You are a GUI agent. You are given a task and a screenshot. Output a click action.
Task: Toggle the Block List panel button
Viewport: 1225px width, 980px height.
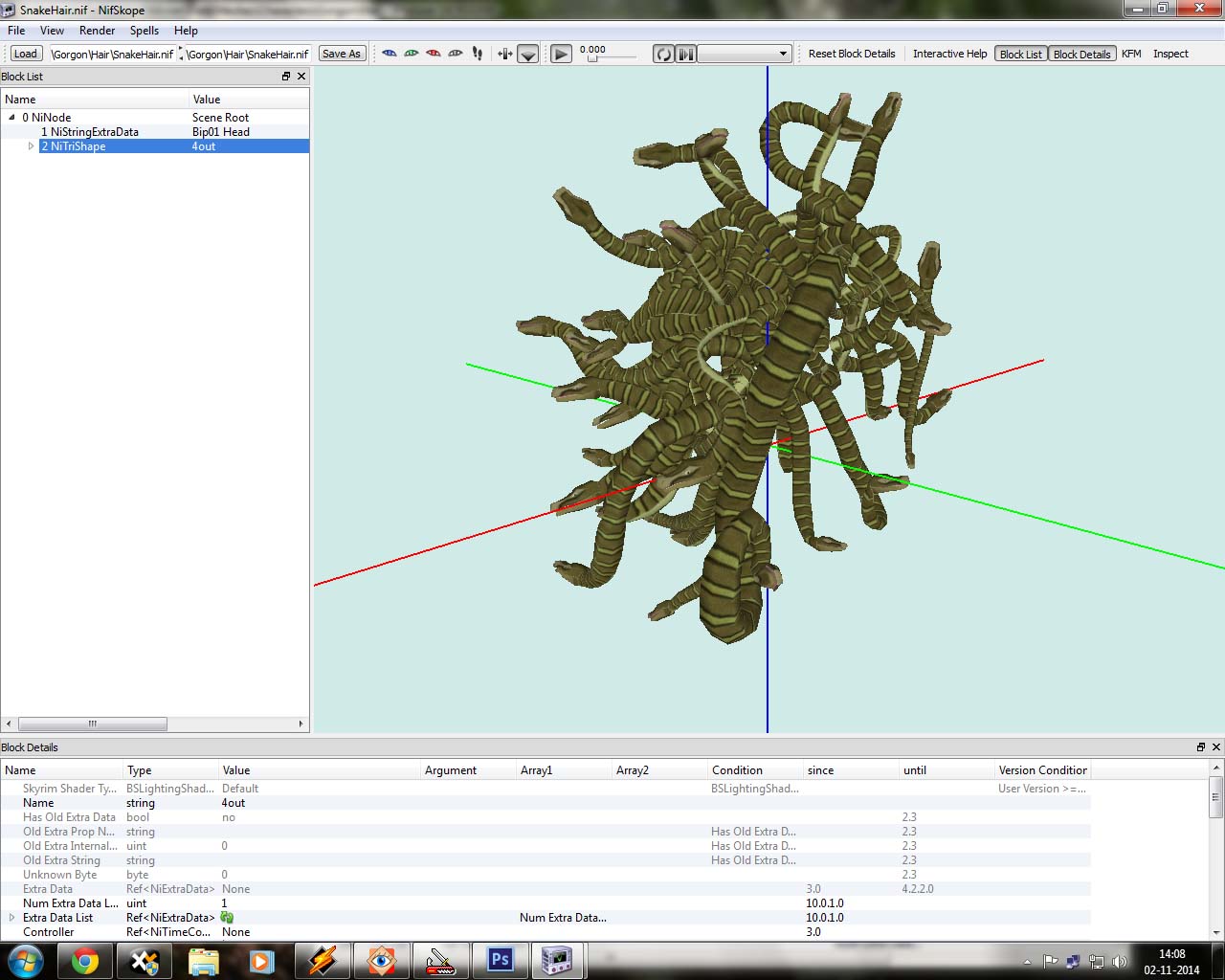click(1020, 54)
